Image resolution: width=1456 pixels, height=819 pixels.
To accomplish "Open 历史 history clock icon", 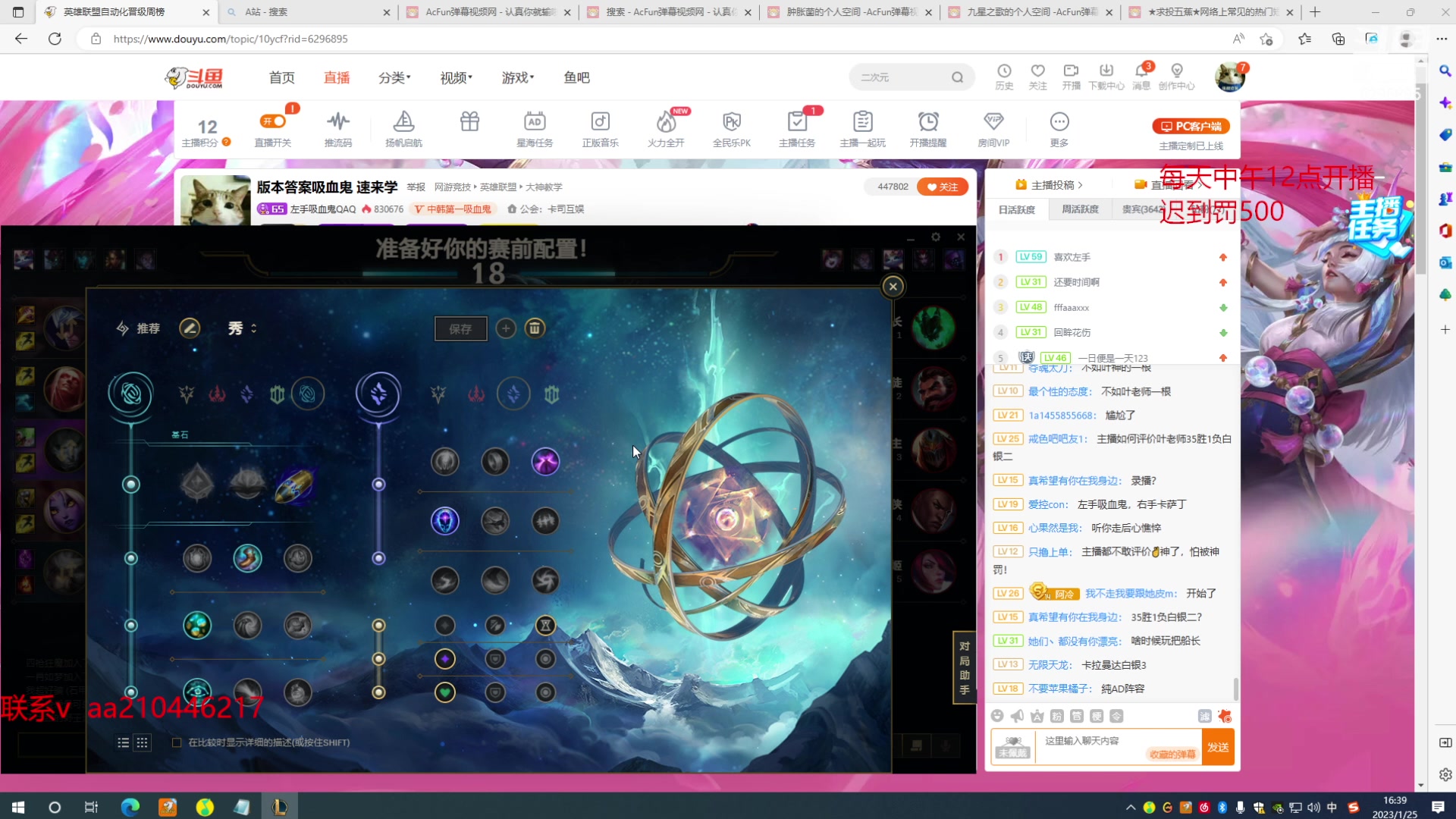I will click(x=1004, y=71).
